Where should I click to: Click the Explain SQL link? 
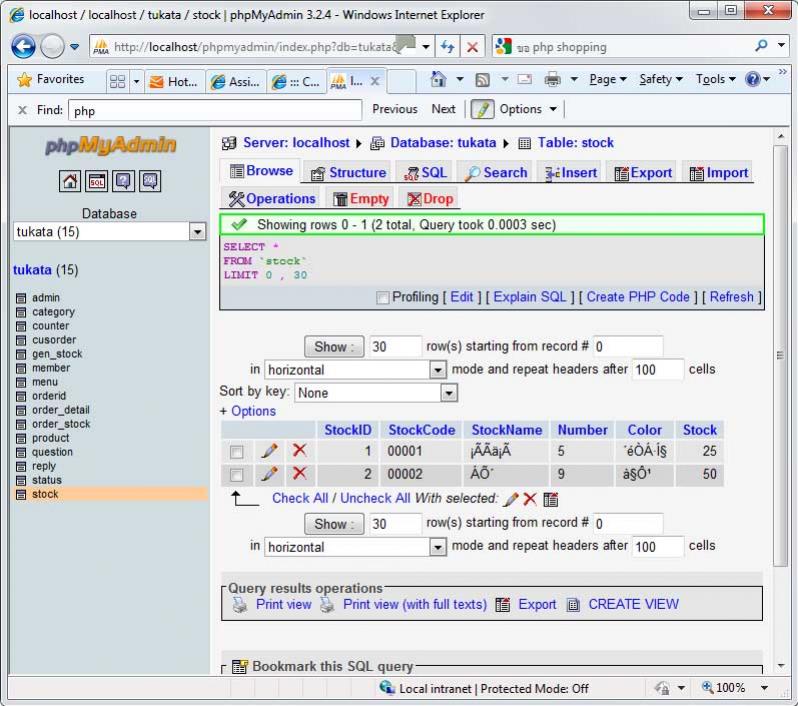click(x=529, y=297)
